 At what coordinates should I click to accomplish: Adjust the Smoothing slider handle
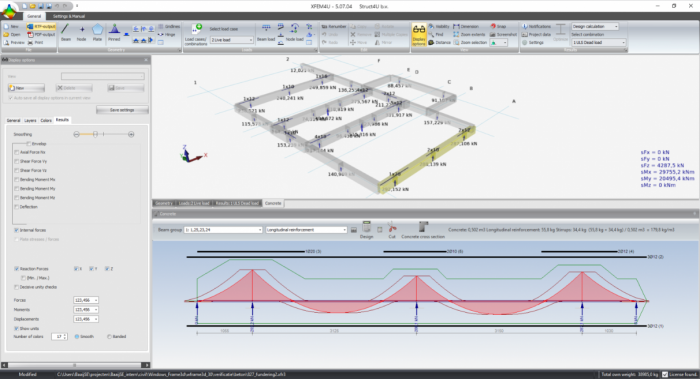(x=95, y=134)
